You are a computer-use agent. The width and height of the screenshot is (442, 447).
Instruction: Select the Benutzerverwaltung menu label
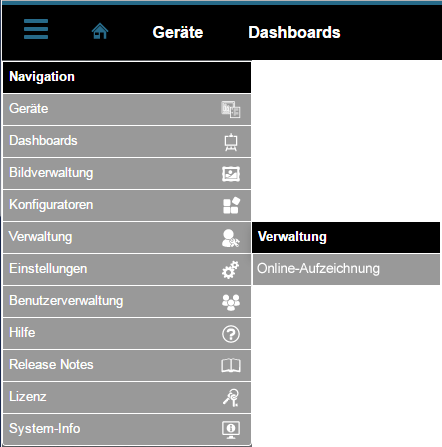coord(66,301)
